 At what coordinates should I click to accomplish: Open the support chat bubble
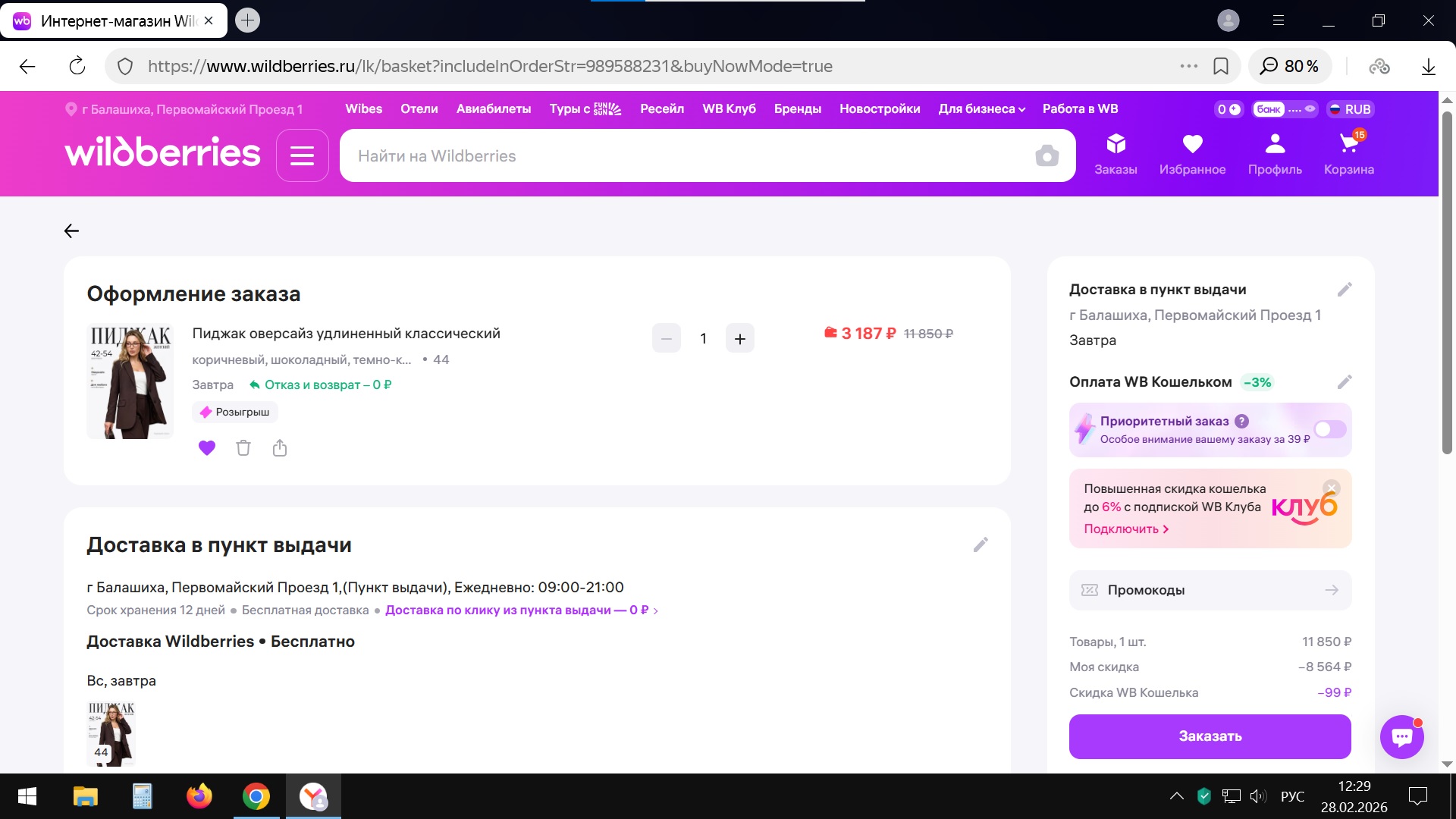1401,736
